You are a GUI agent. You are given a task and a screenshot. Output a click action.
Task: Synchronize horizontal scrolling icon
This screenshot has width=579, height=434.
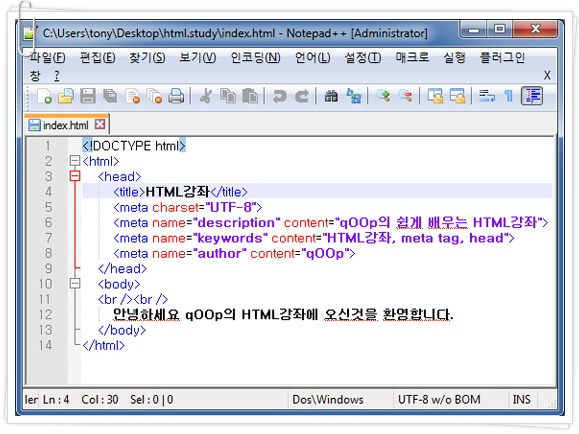click(x=458, y=96)
